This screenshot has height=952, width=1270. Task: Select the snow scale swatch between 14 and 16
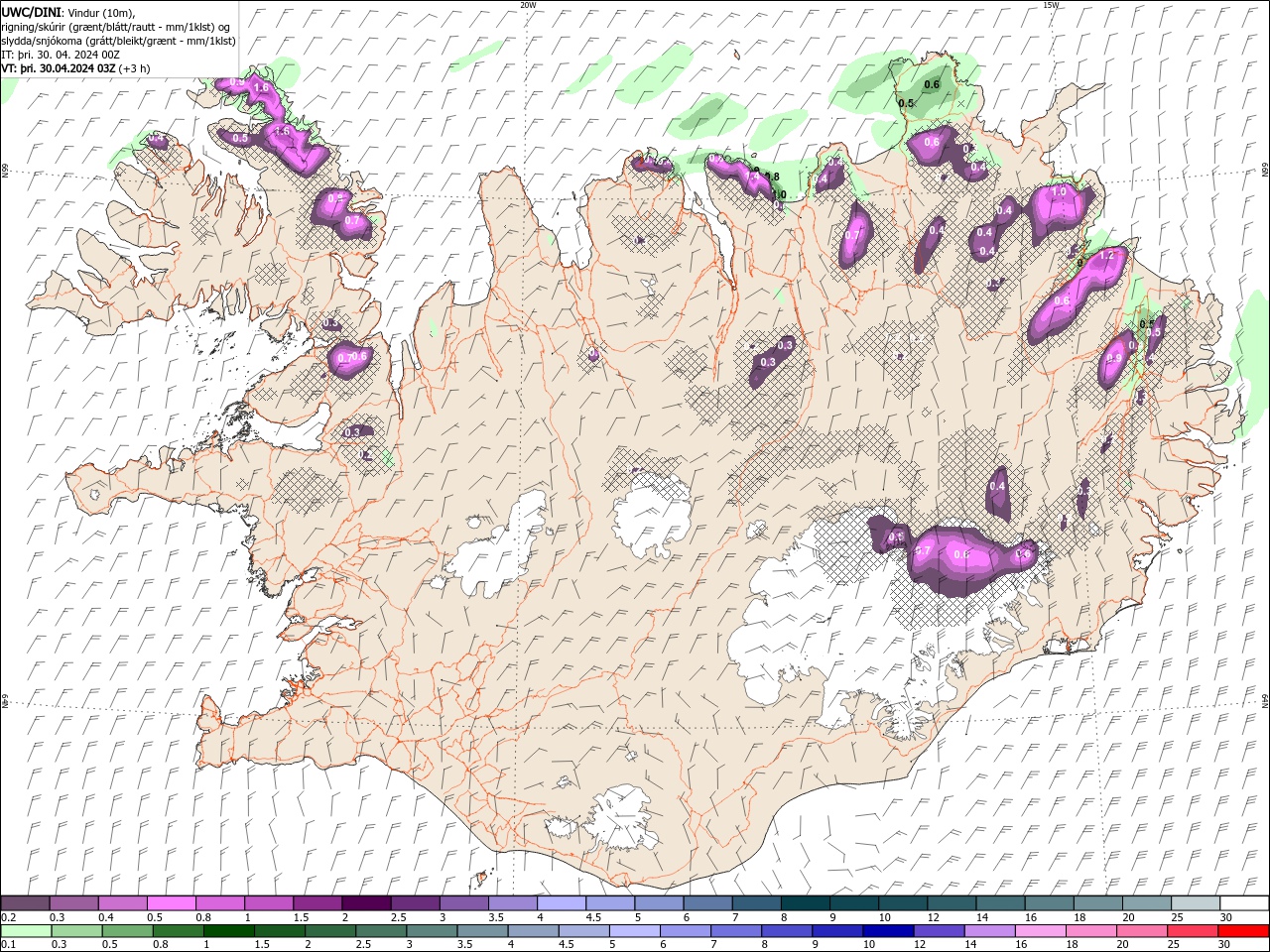coord(1000,903)
